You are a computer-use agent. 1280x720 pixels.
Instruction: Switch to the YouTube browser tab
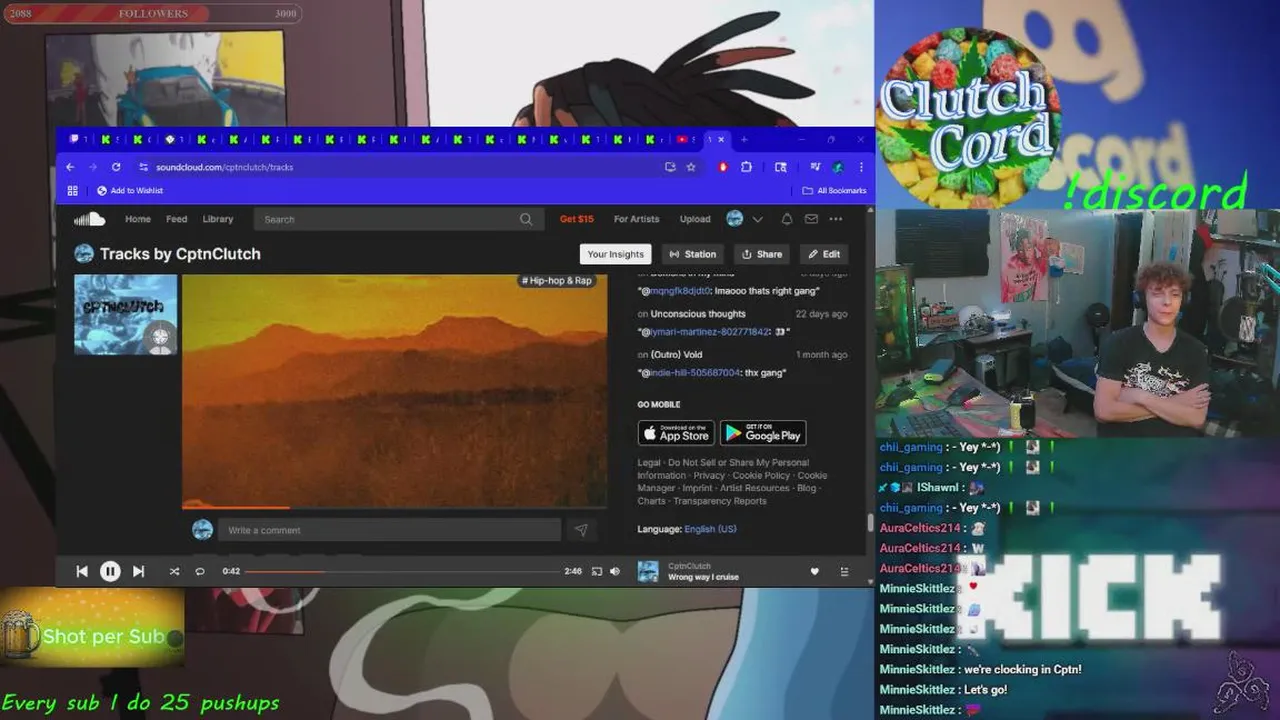pyautogui.click(x=685, y=139)
